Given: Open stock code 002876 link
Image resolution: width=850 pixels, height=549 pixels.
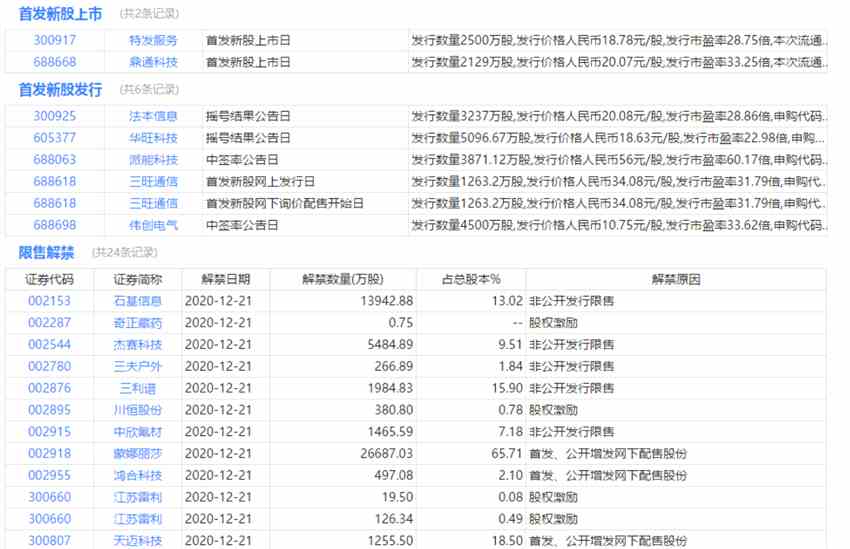Looking at the screenshot, I should [x=49, y=388].
